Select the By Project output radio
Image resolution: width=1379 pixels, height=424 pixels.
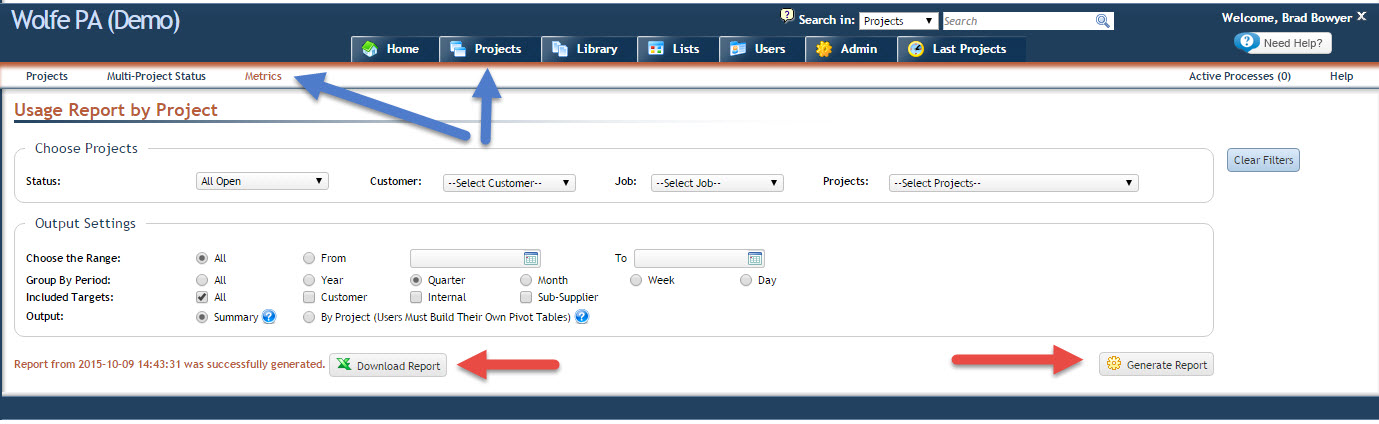pos(309,317)
